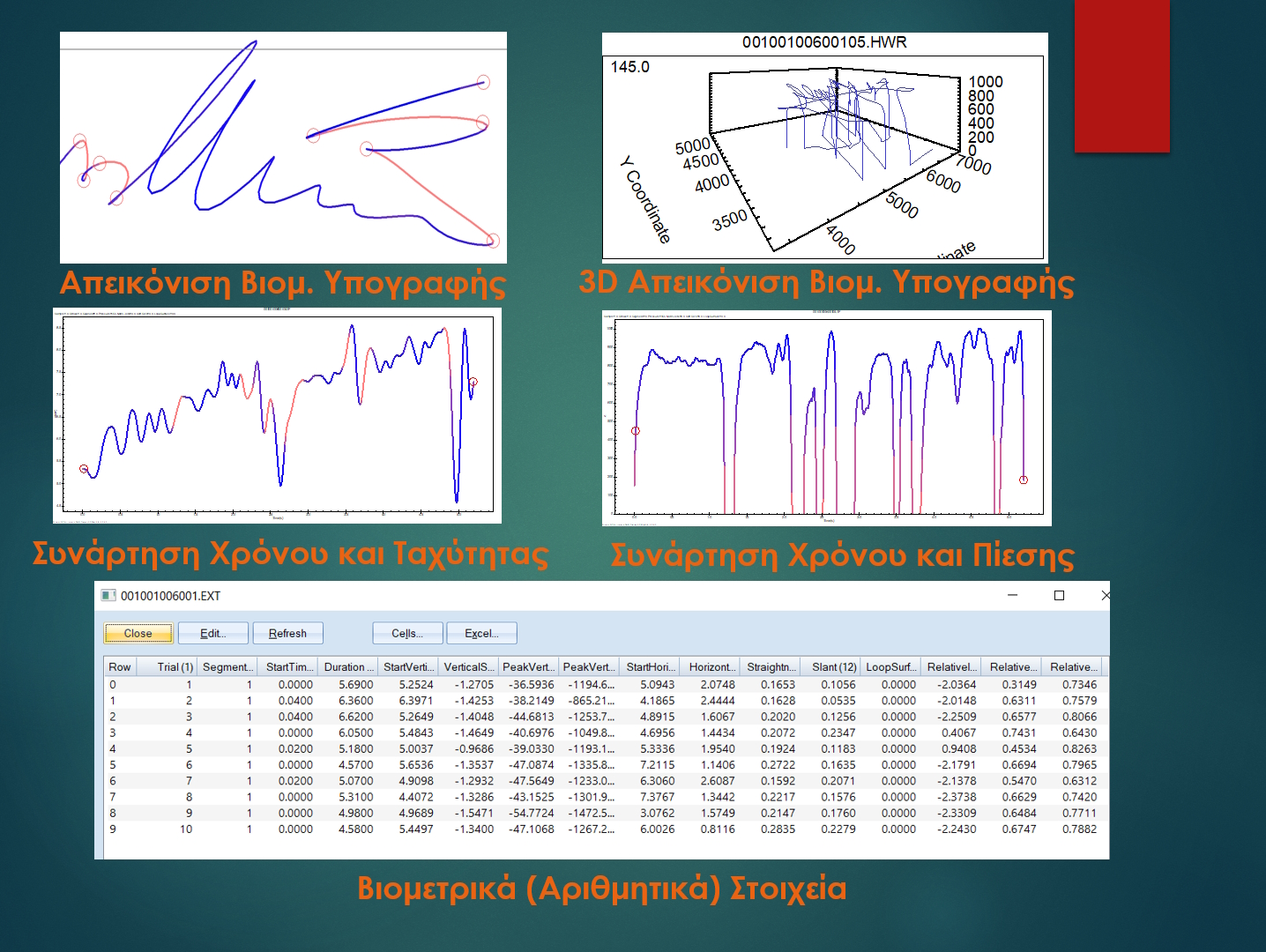Click the 2D biometric signature drawing
The image size is (1266, 952).
click(283, 148)
